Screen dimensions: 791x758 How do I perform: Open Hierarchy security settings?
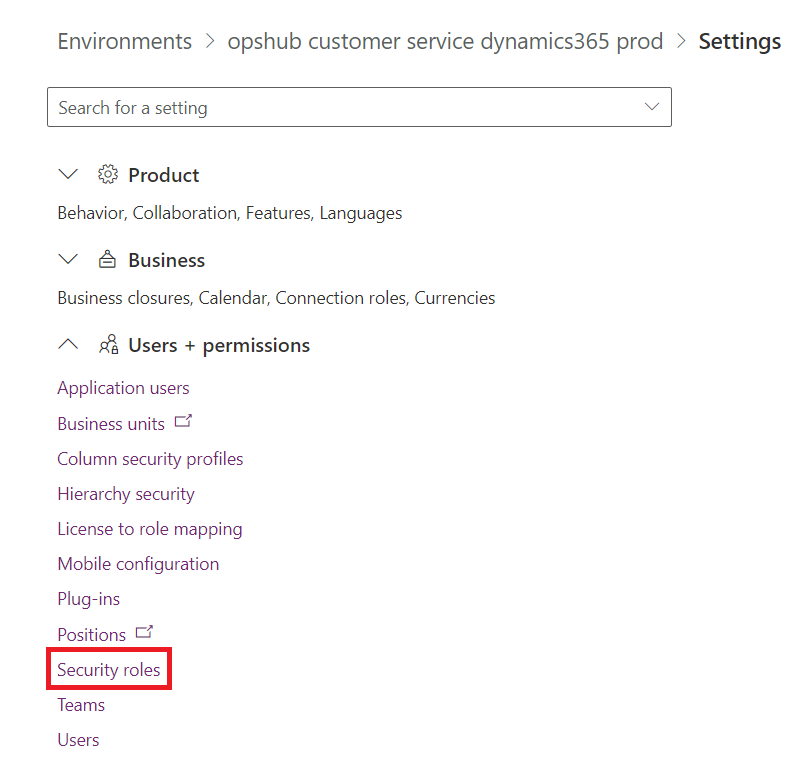point(126,494)
